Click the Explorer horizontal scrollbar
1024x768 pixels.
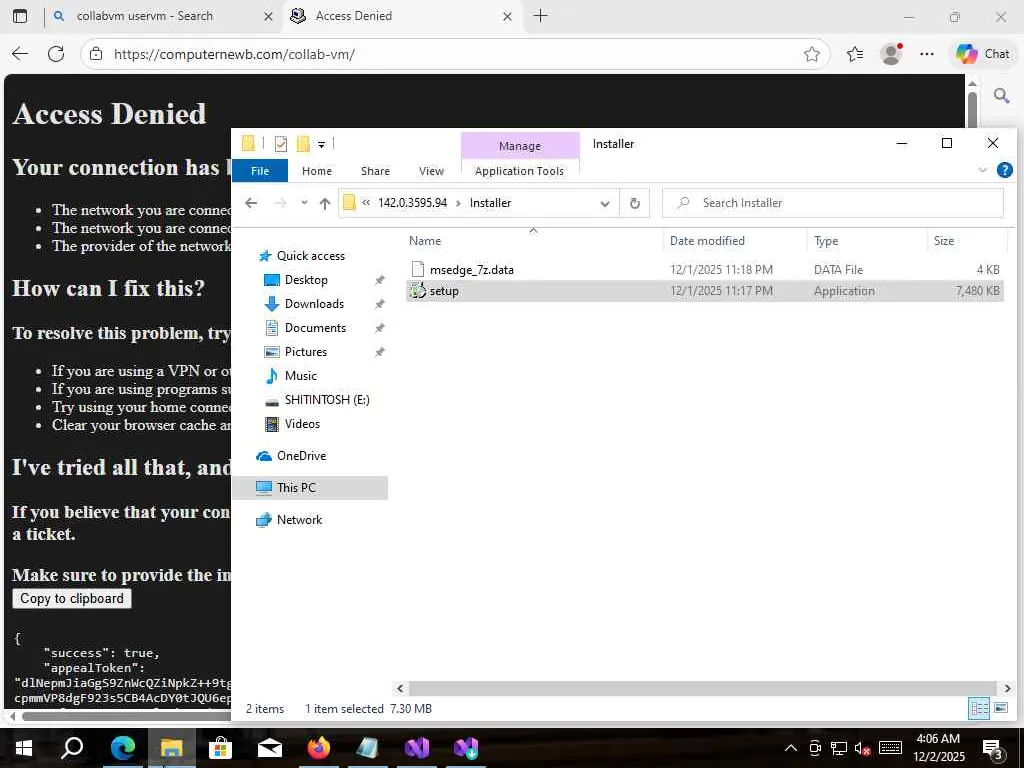703,688
